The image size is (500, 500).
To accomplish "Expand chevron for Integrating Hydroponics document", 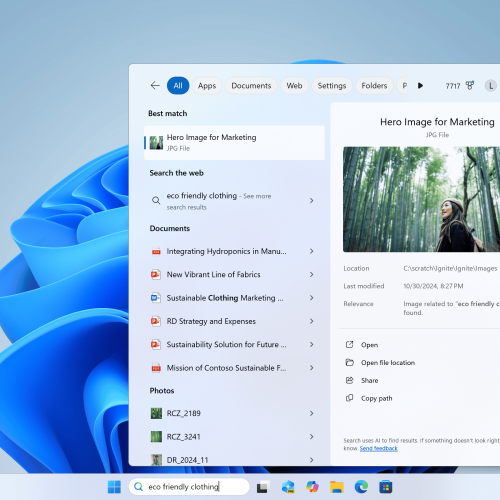I will click(311, 251).
